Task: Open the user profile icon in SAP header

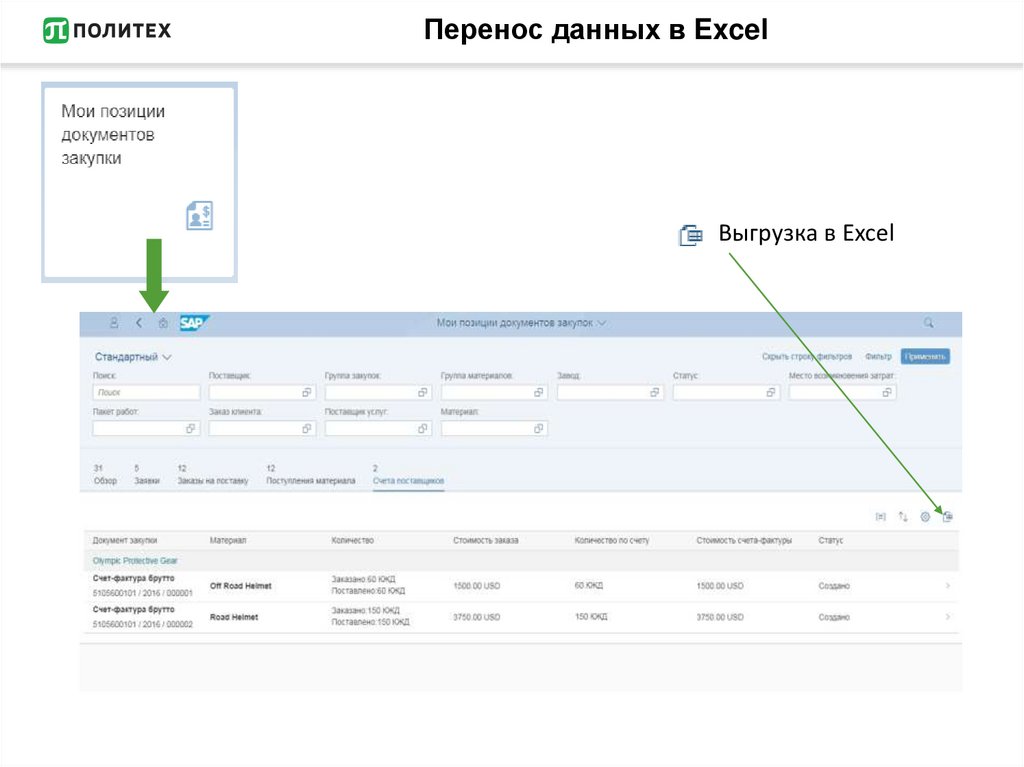Action: coord(114,323)
